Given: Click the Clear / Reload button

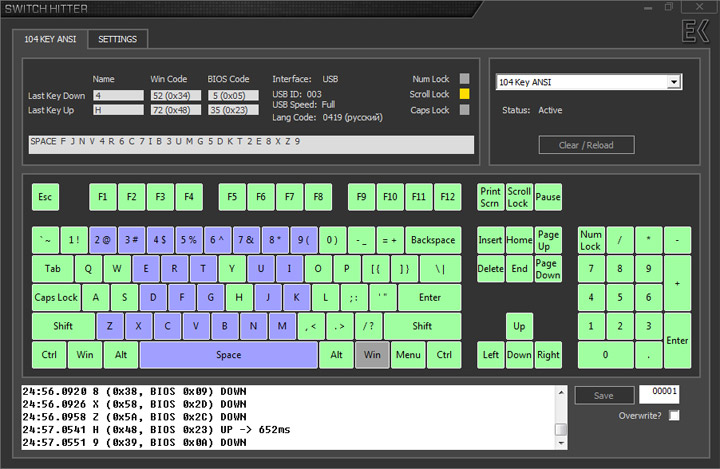Looking at the screenshot, I should click(x=586, y=145).
